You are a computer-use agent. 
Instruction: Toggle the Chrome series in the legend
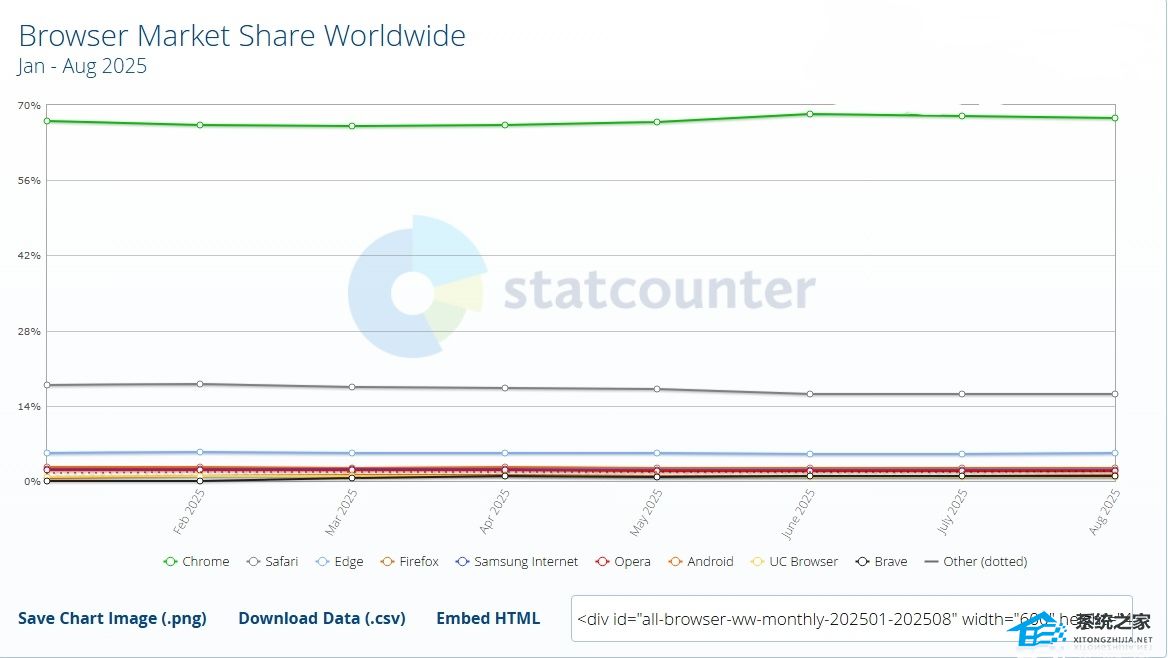(197, 562)
